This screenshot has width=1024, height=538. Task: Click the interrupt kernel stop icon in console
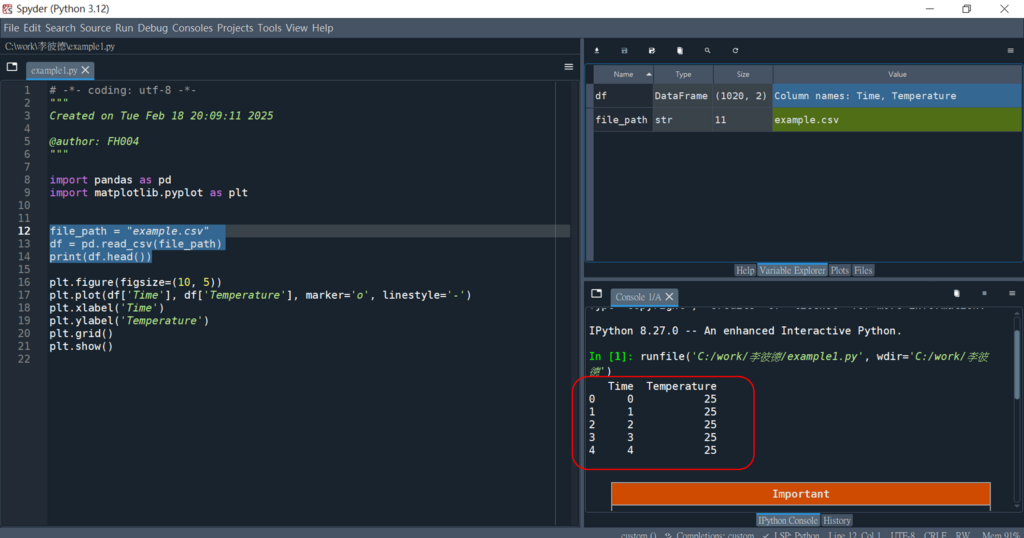click(984, 294)
